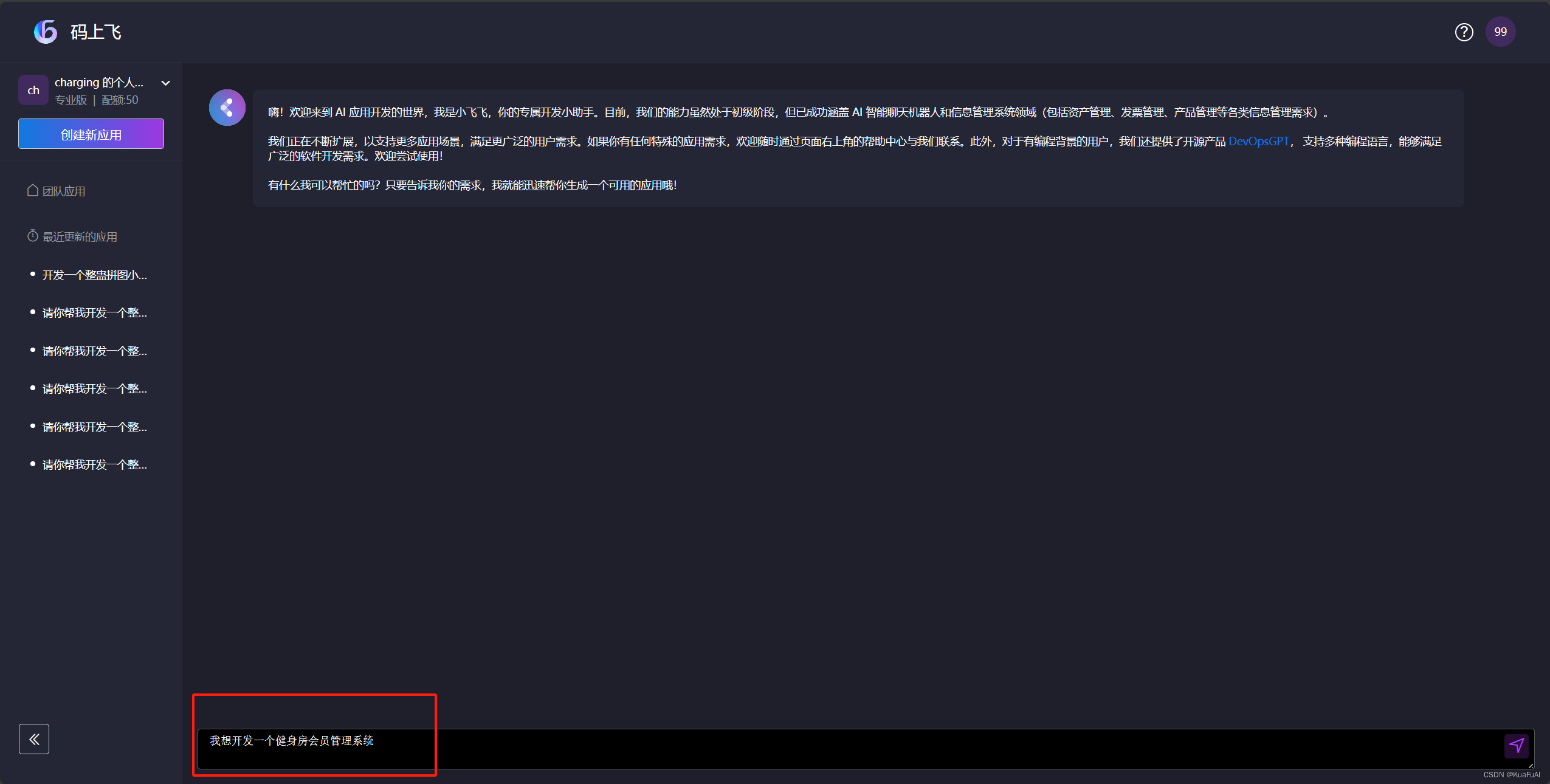Click the send message paper-plane icon
The height and width of the screenshot is (784, 1550).
coord(1516,745)
